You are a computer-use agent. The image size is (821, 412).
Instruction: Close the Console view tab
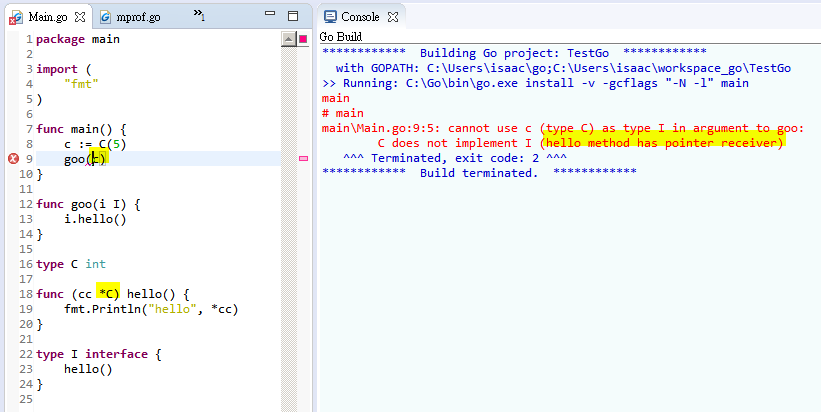click(393, 17)
